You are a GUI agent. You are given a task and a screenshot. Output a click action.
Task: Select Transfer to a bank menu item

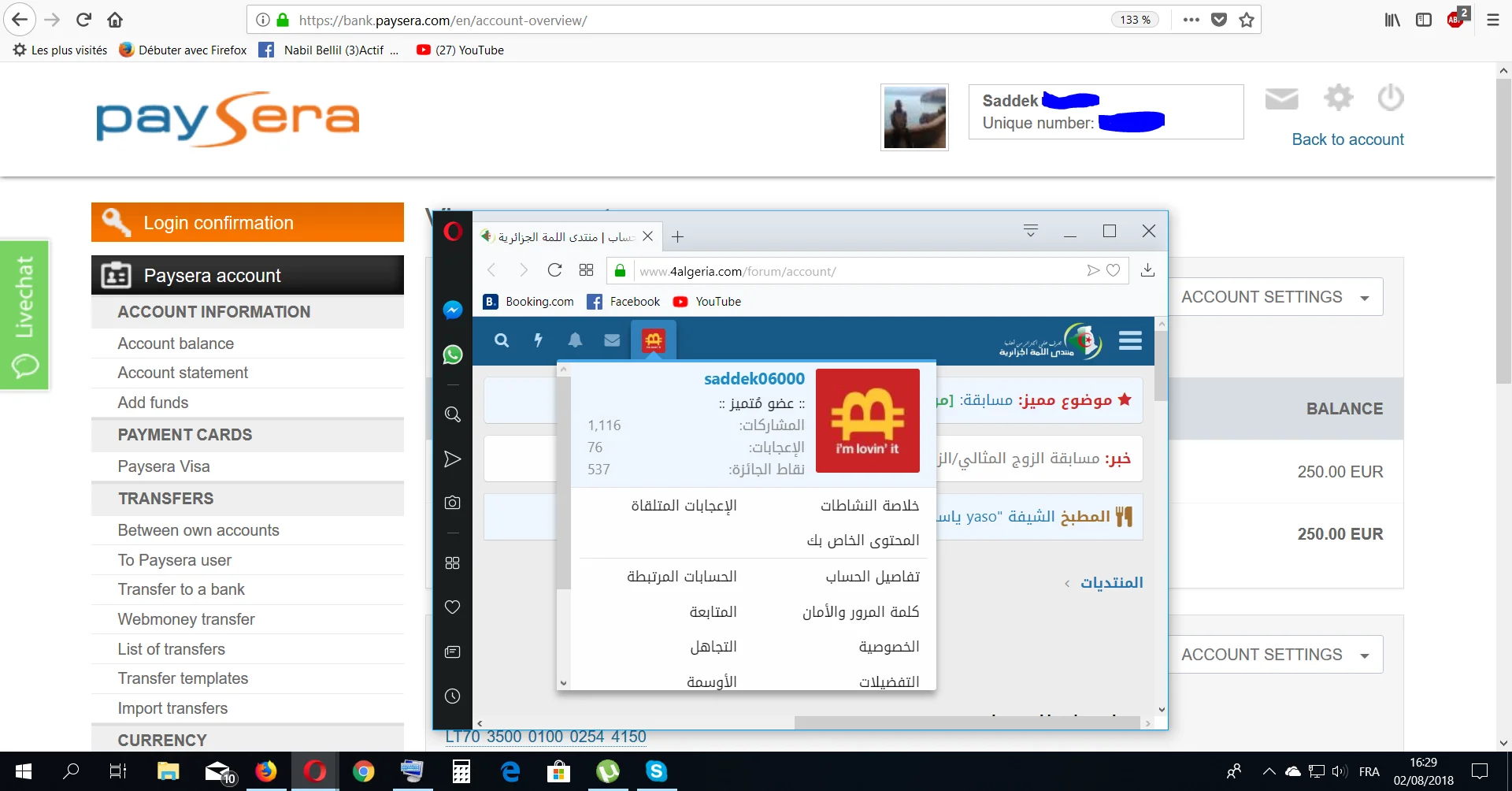pyautogui.click(x=181, y=589)
